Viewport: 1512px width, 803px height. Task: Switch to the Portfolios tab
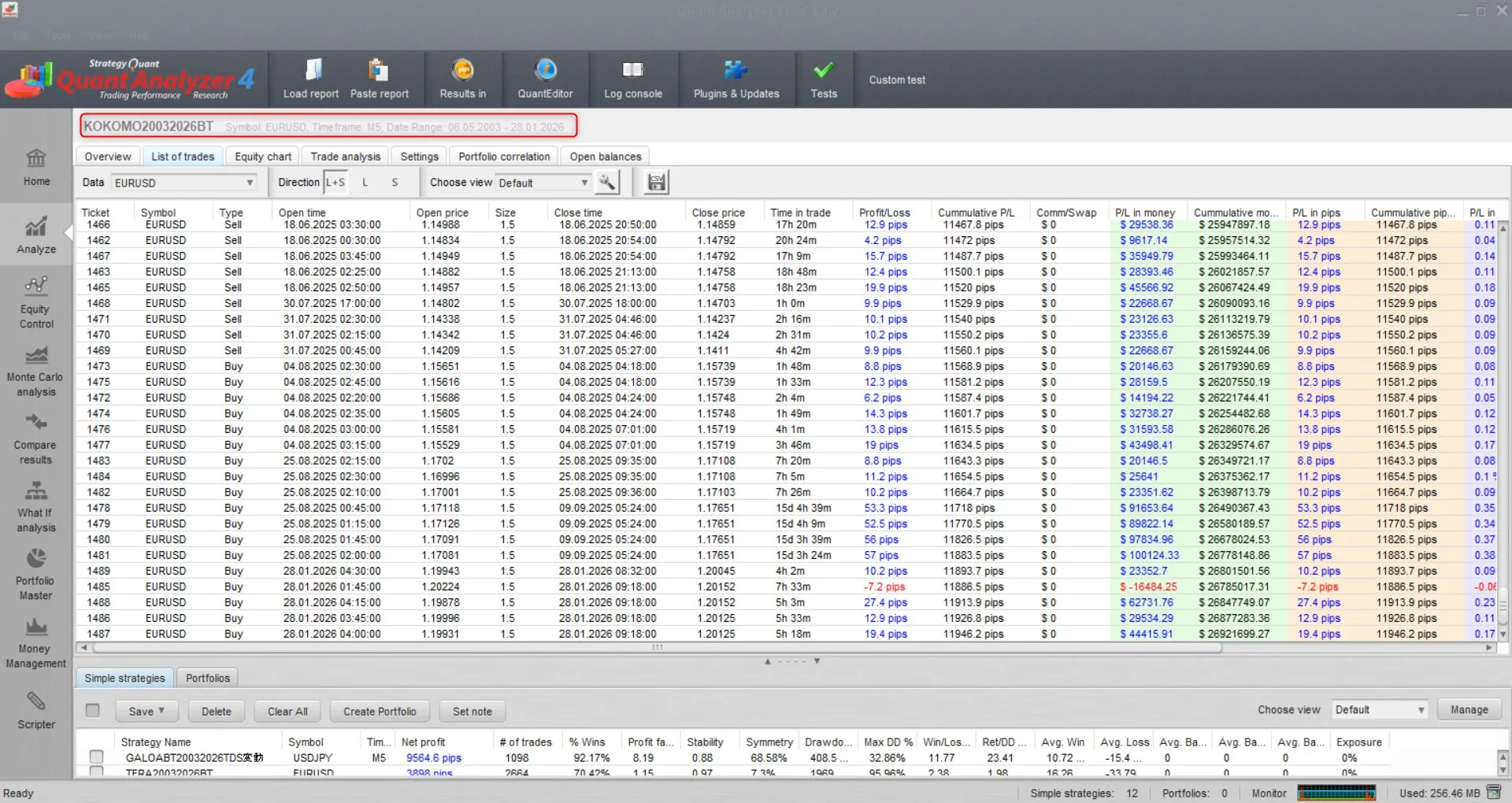coord(208,678)
